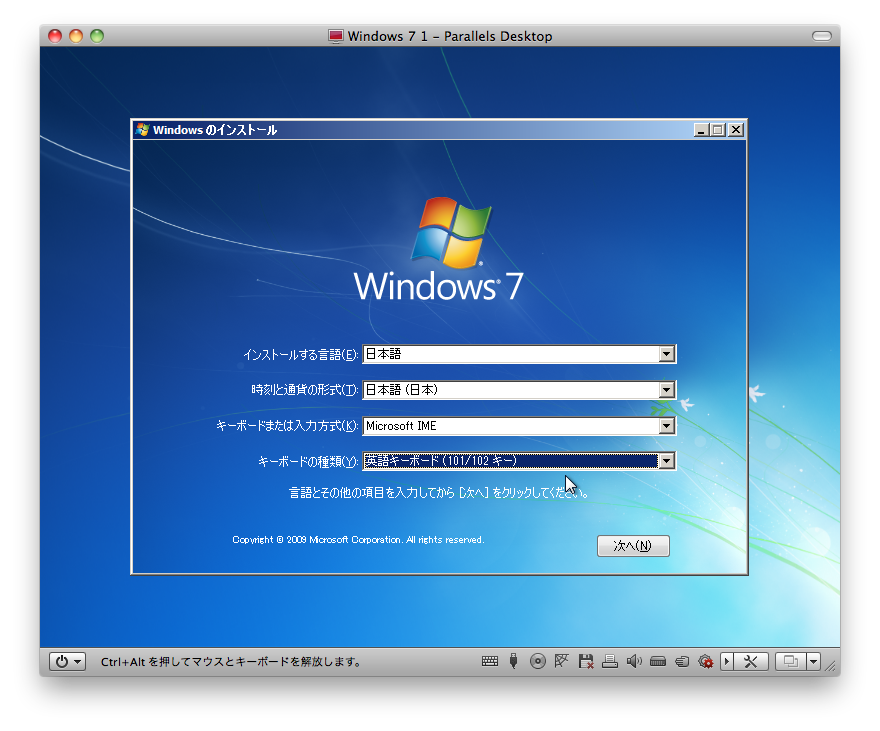The image size is (880, 731).
Task: Click the 次へ(N) Next button
Action: [633, 546]
